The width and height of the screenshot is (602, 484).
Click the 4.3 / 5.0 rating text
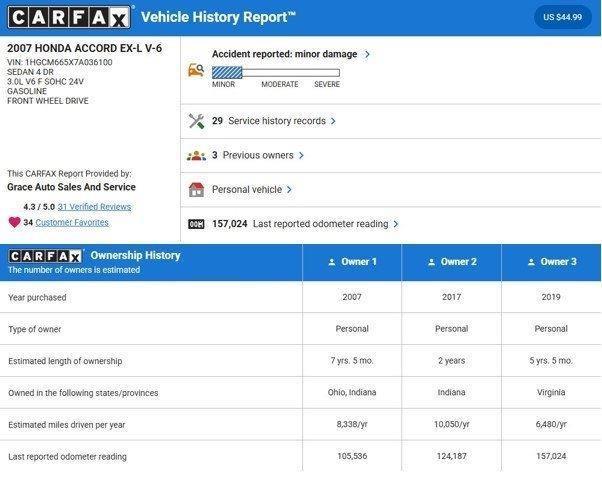[39, 207]
